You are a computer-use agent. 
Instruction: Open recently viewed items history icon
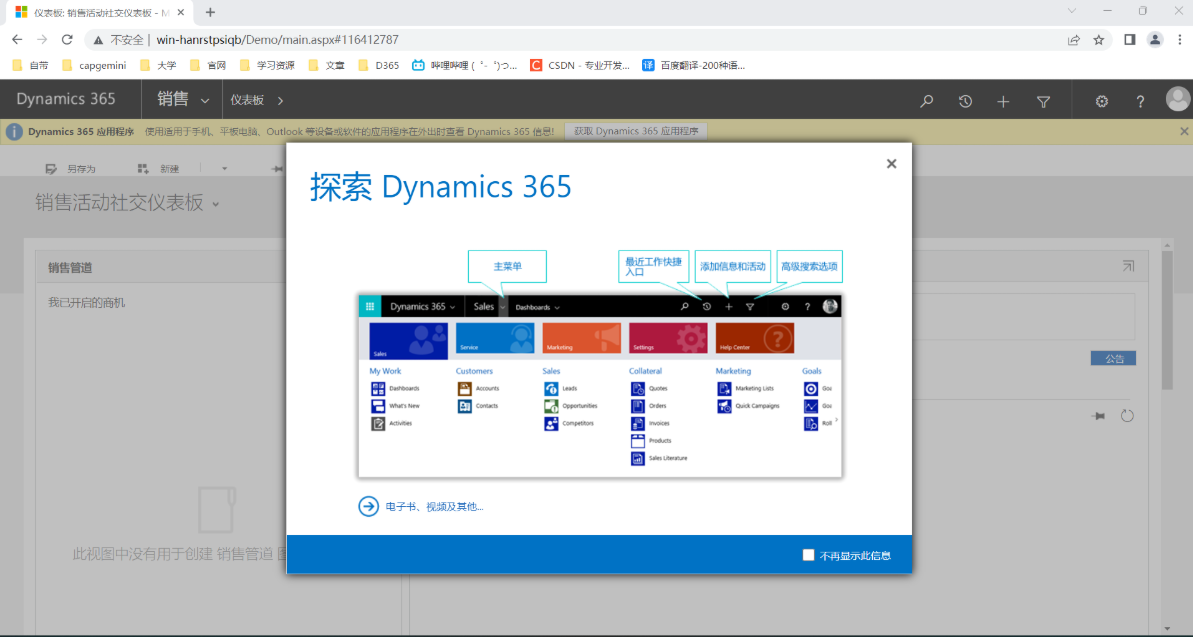coord(965,101)
